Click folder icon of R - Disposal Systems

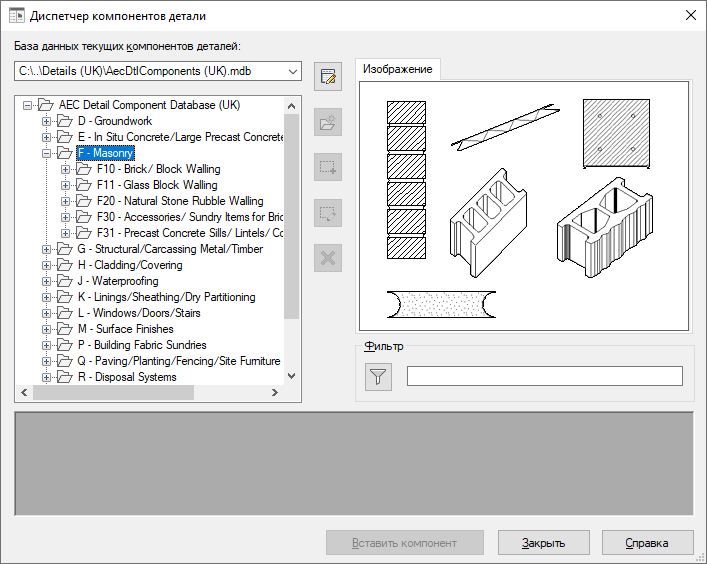(65, 377)
